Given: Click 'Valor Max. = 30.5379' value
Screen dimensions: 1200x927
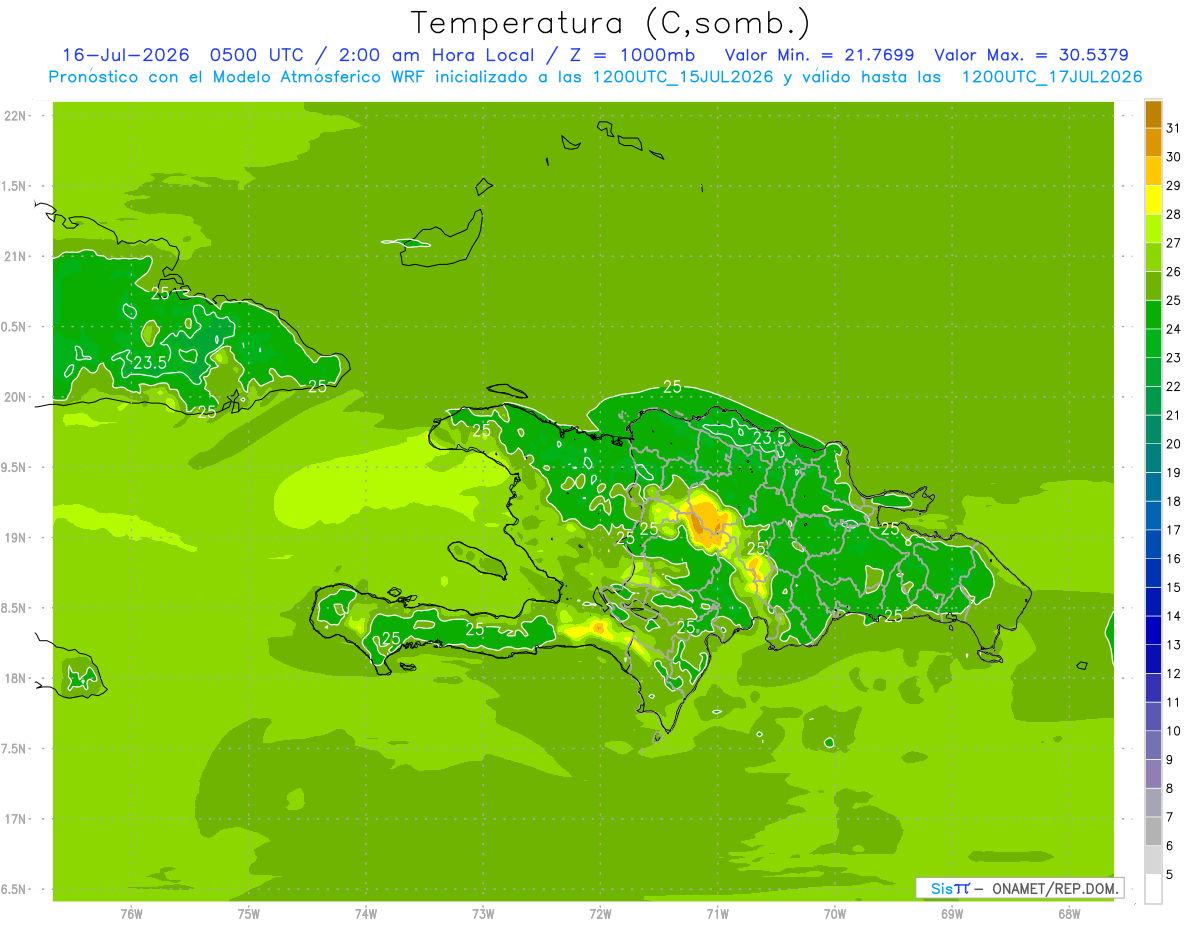Looking at the screenshot, I should (1032, 55).
